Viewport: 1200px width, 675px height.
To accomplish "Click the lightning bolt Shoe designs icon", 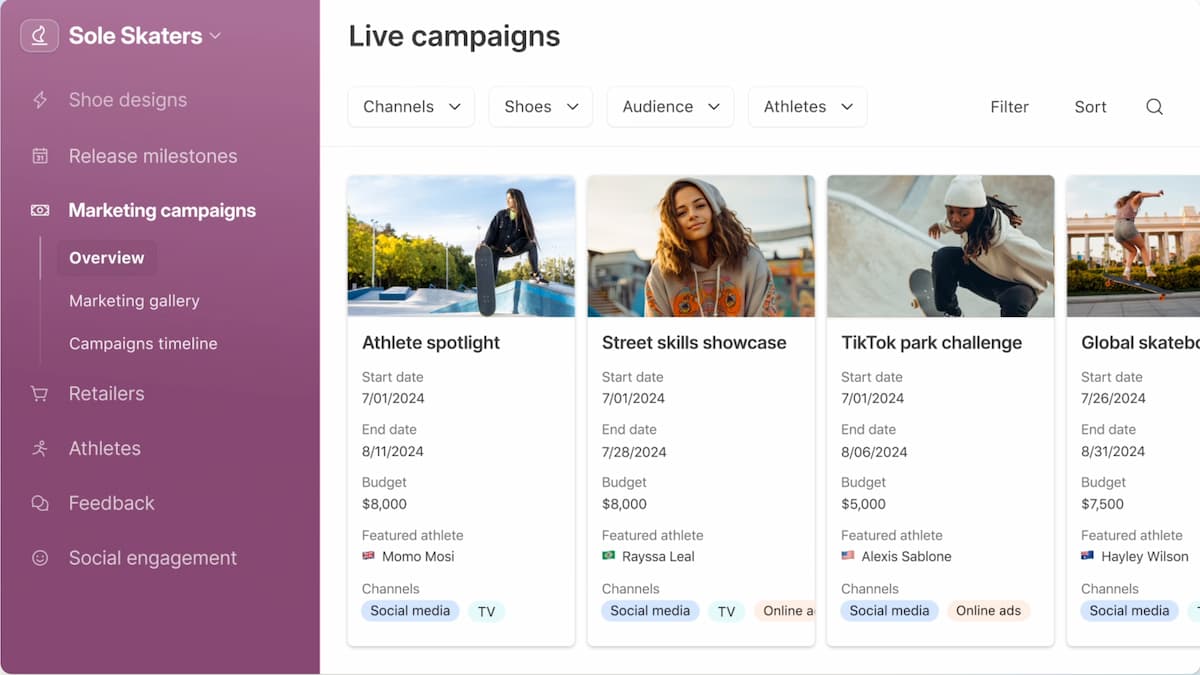I will click(x=40, y=100).
